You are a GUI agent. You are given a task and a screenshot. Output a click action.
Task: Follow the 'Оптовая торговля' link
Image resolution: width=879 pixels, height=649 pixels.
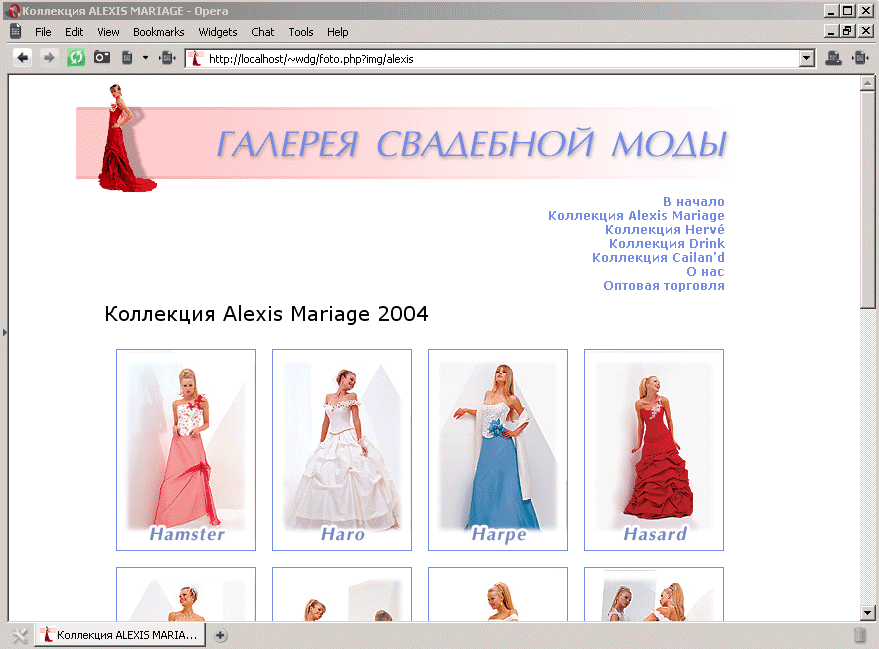664,285
